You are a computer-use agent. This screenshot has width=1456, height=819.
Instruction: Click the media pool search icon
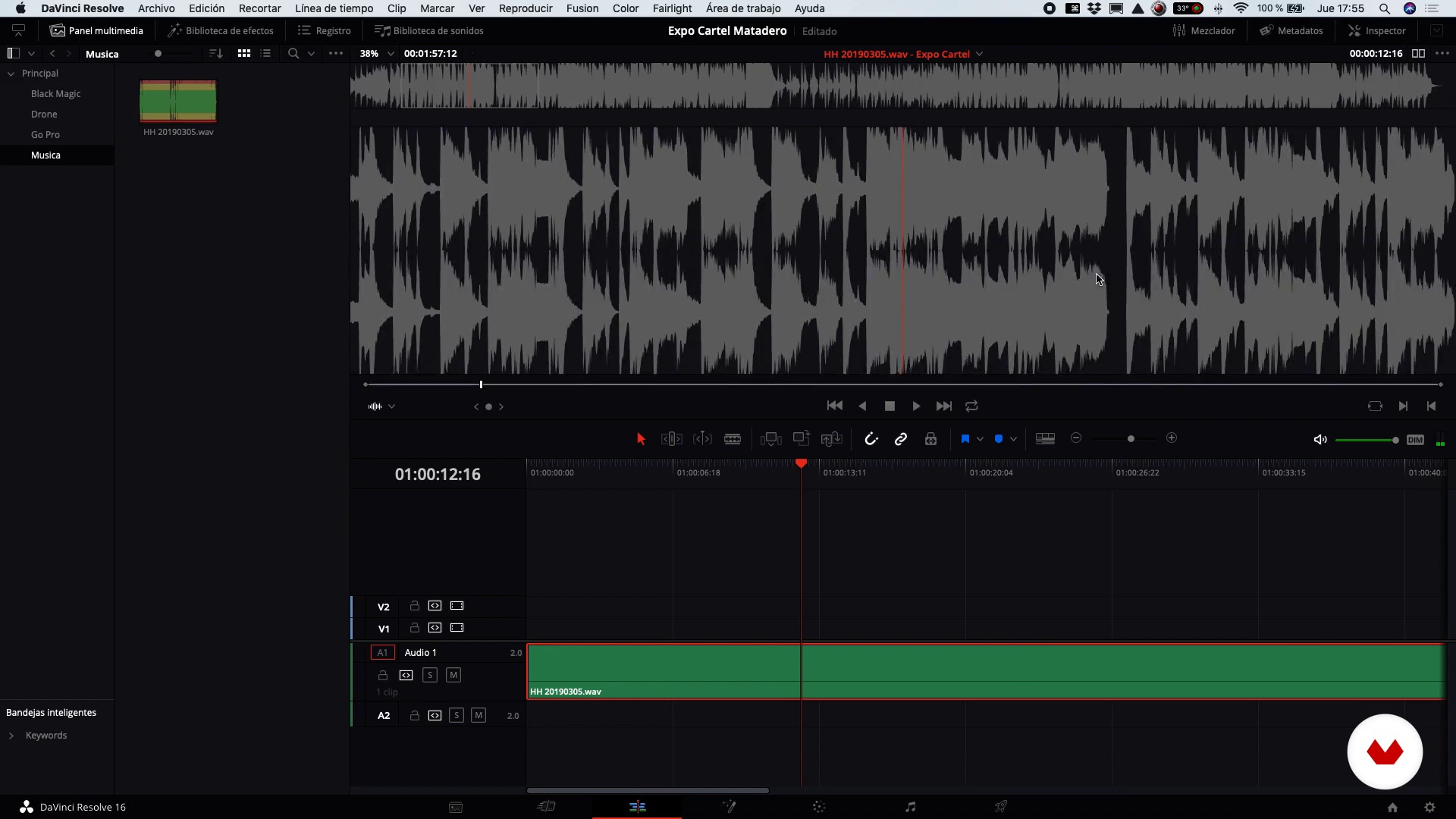[293, 54]
